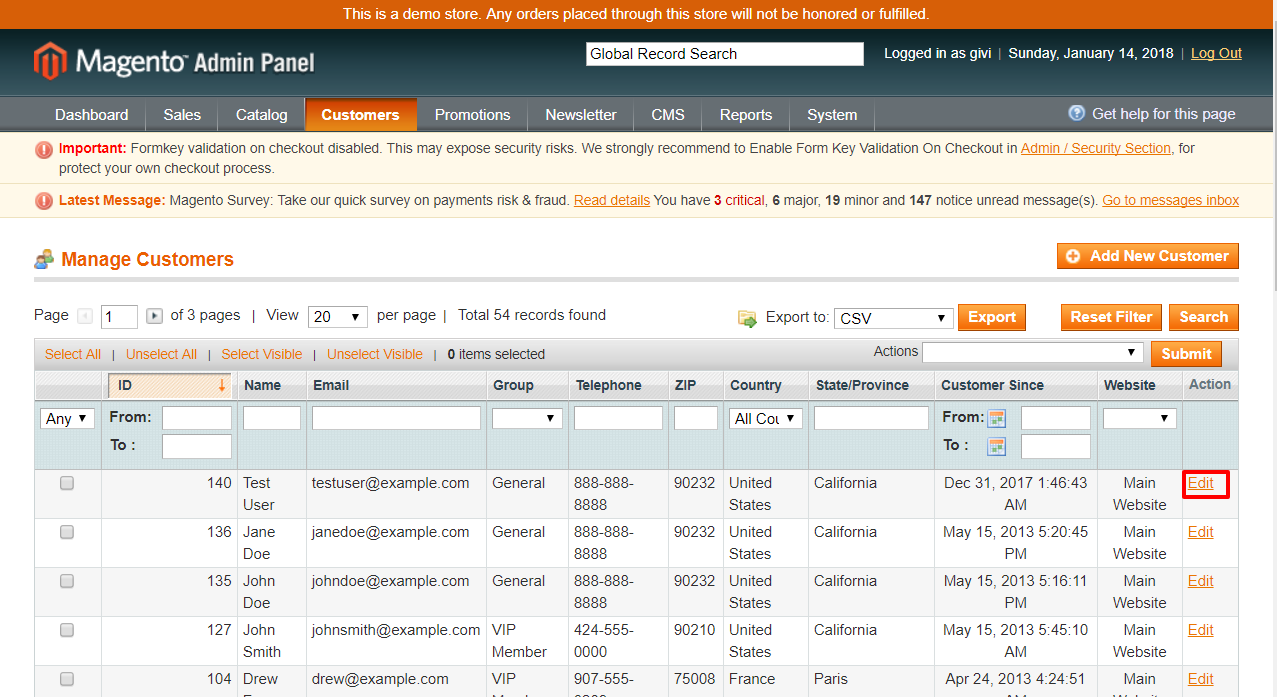Click Select Visible link

(262, 354)
